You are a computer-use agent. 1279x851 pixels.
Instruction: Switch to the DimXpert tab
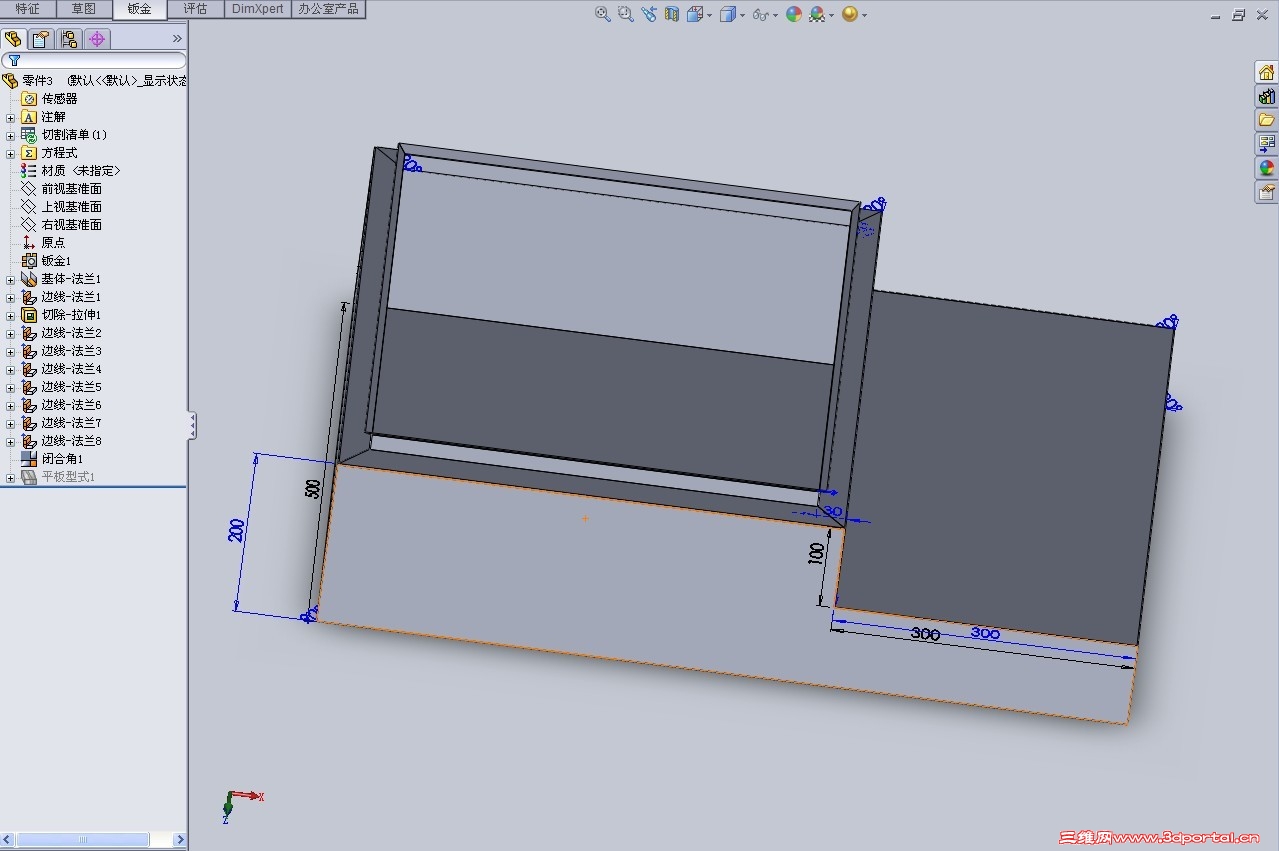coord(258,9)
